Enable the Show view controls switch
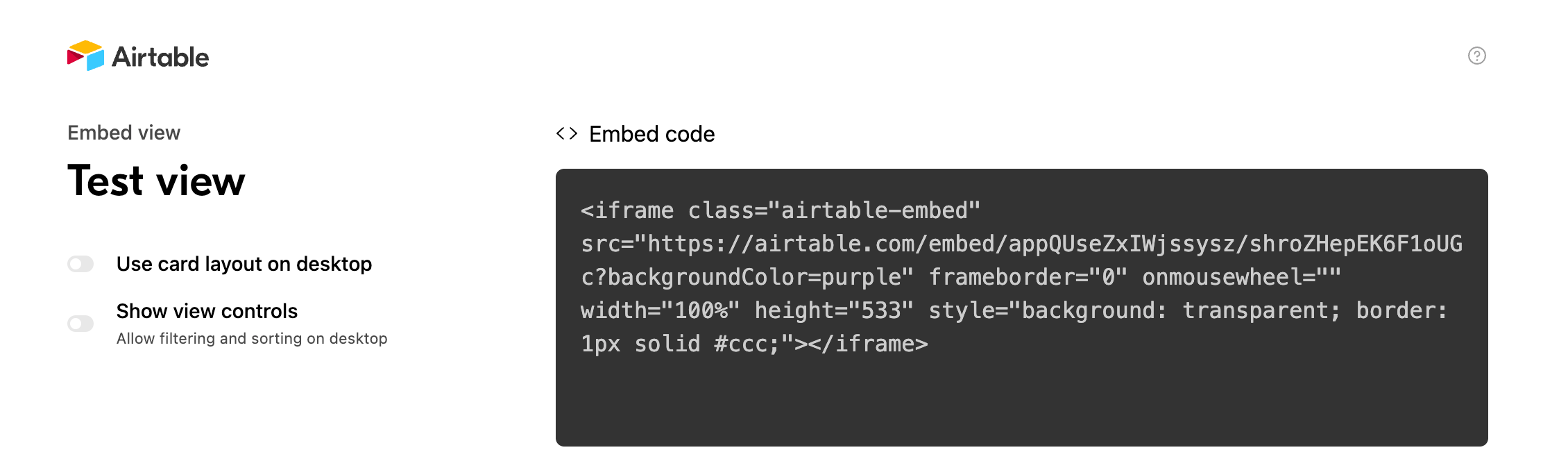The image size is (1568, 475). click(x=80, y=324)
